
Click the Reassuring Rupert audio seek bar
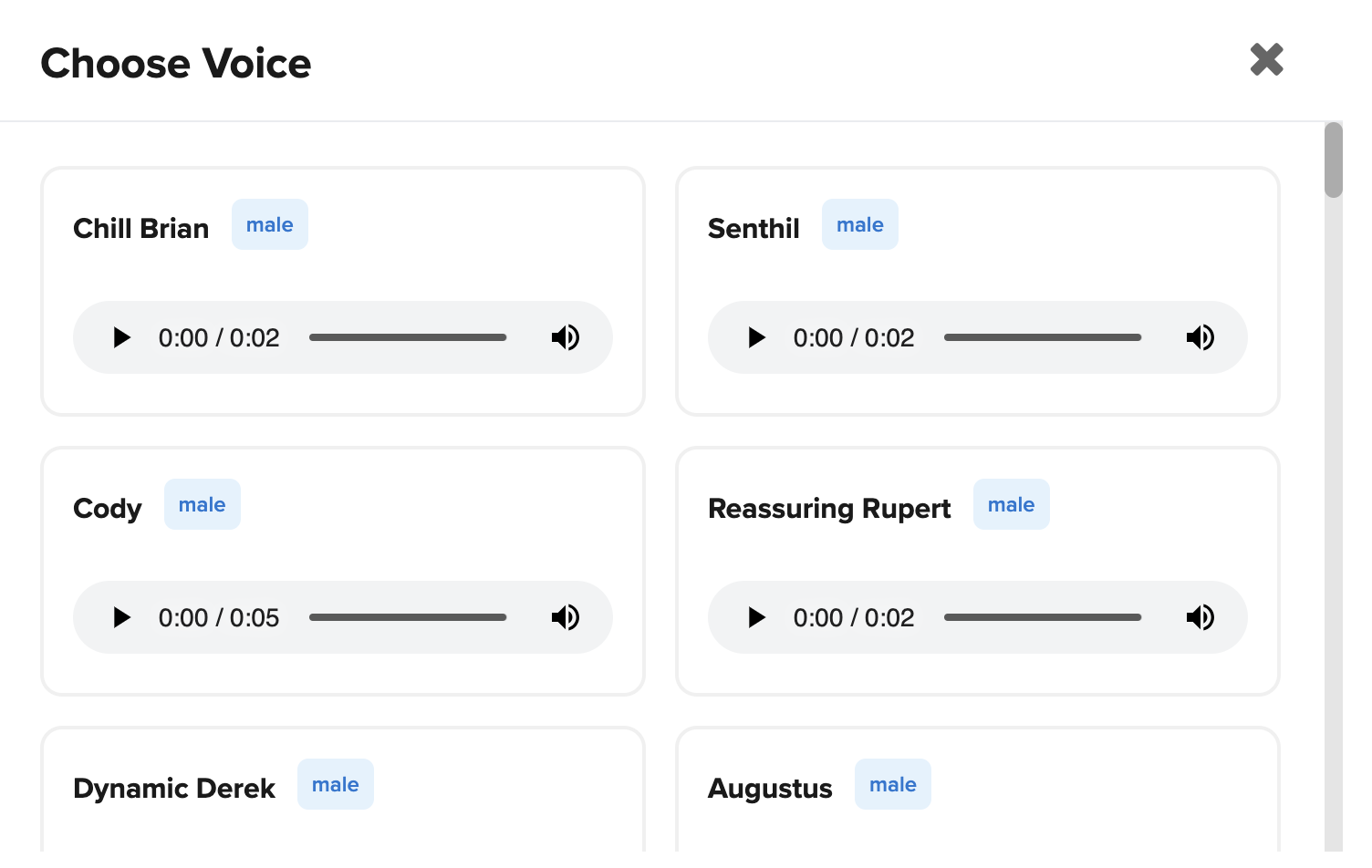(1043, 618)
